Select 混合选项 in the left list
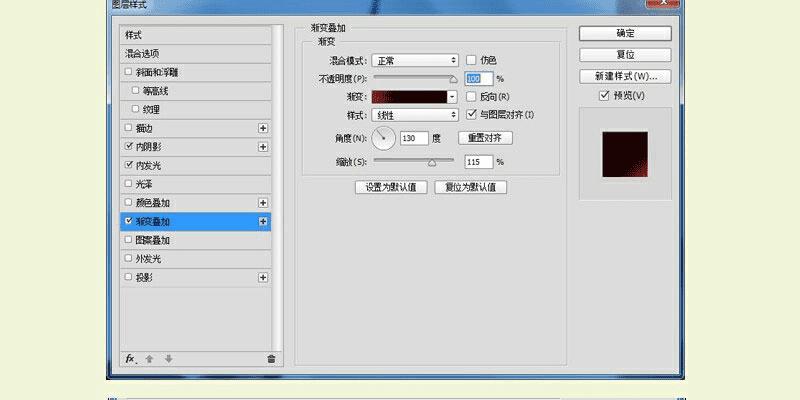This screenshot has height=400, width=800. (x=195, y=54)
